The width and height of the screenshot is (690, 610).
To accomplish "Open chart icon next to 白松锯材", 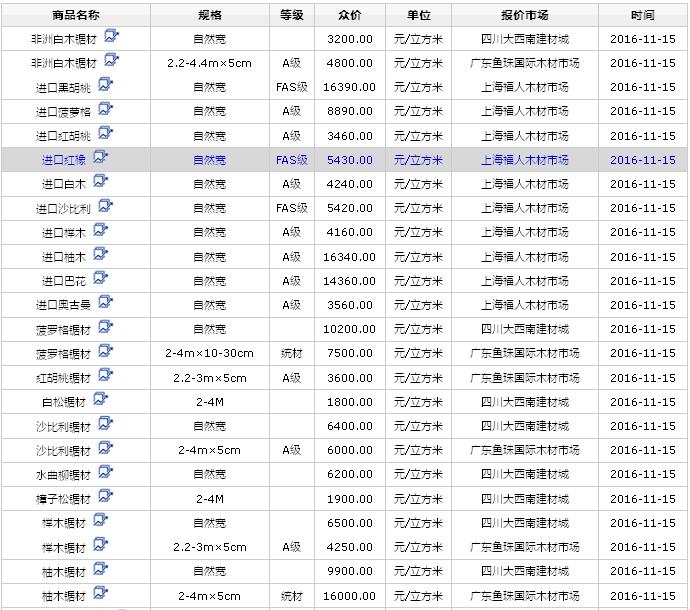I will point(101,400).
